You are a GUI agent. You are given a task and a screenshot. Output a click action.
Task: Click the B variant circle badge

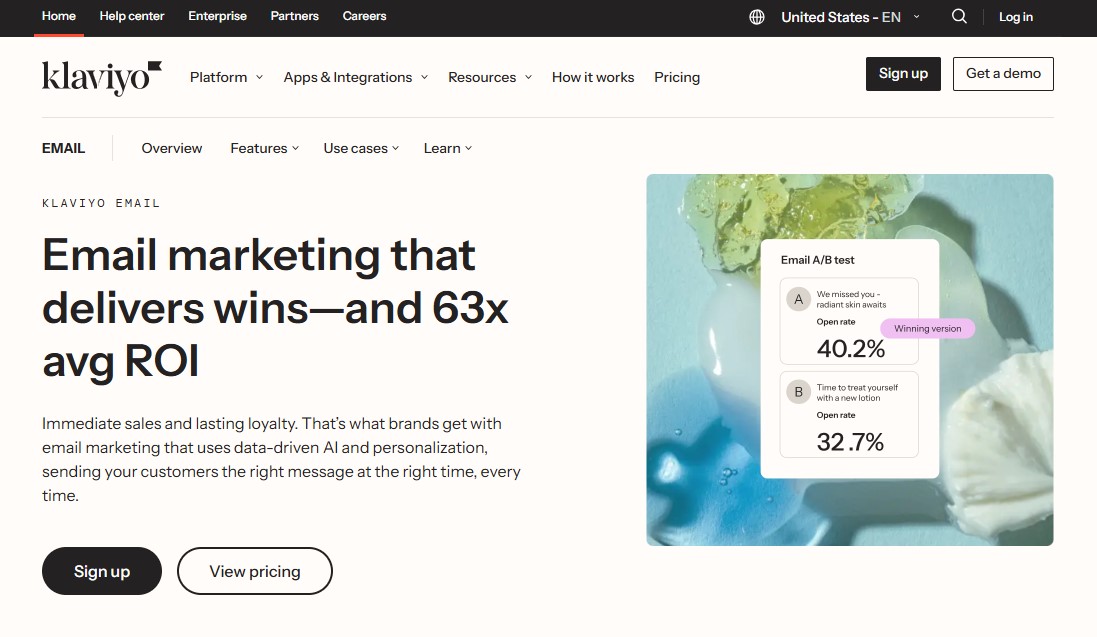[x=798, y=392]
